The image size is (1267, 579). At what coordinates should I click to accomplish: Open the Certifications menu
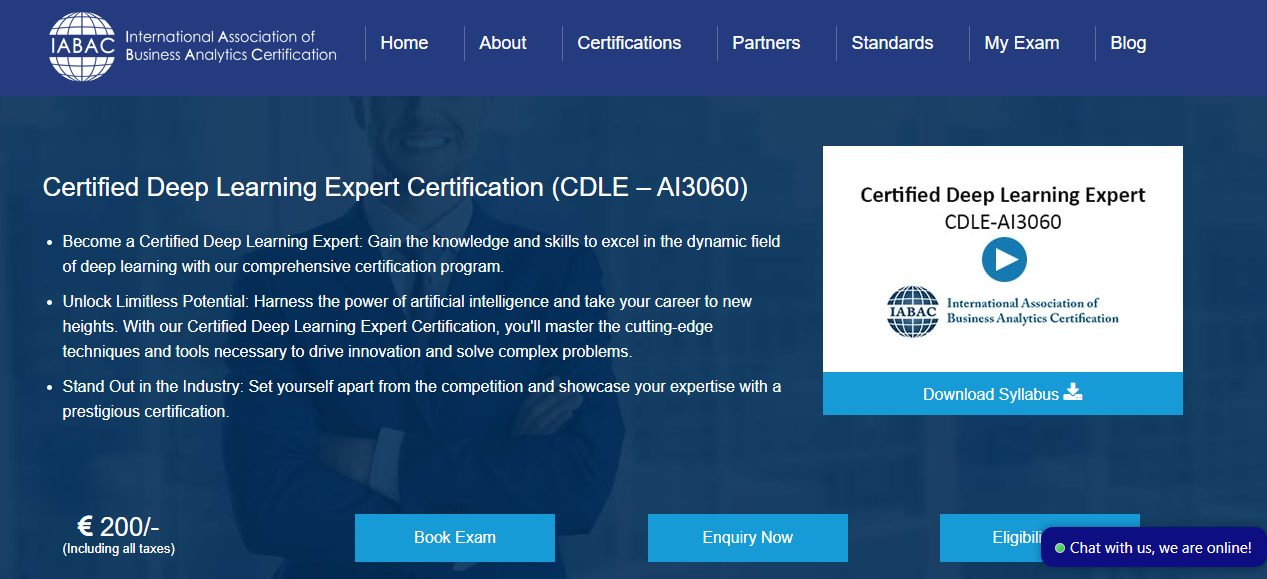[x=629, y=43]
